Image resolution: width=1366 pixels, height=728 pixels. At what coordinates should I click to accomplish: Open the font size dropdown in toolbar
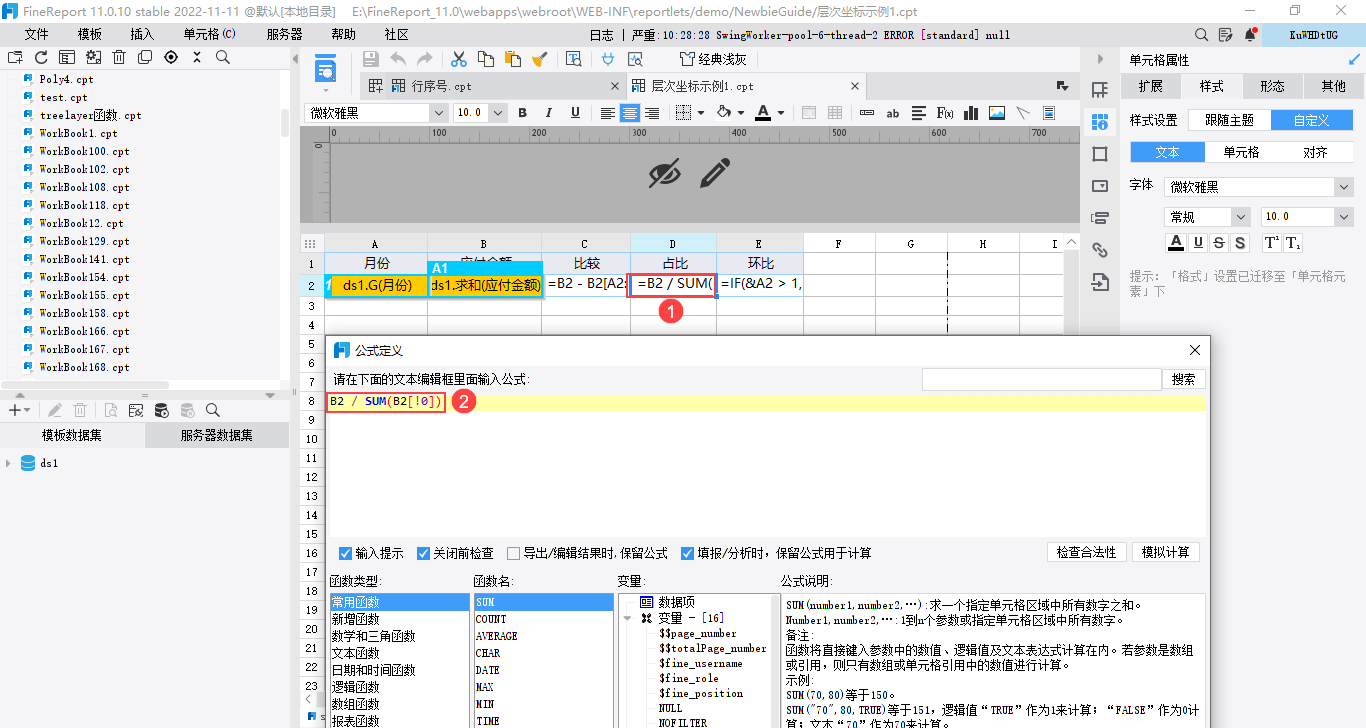coord(497,113)
